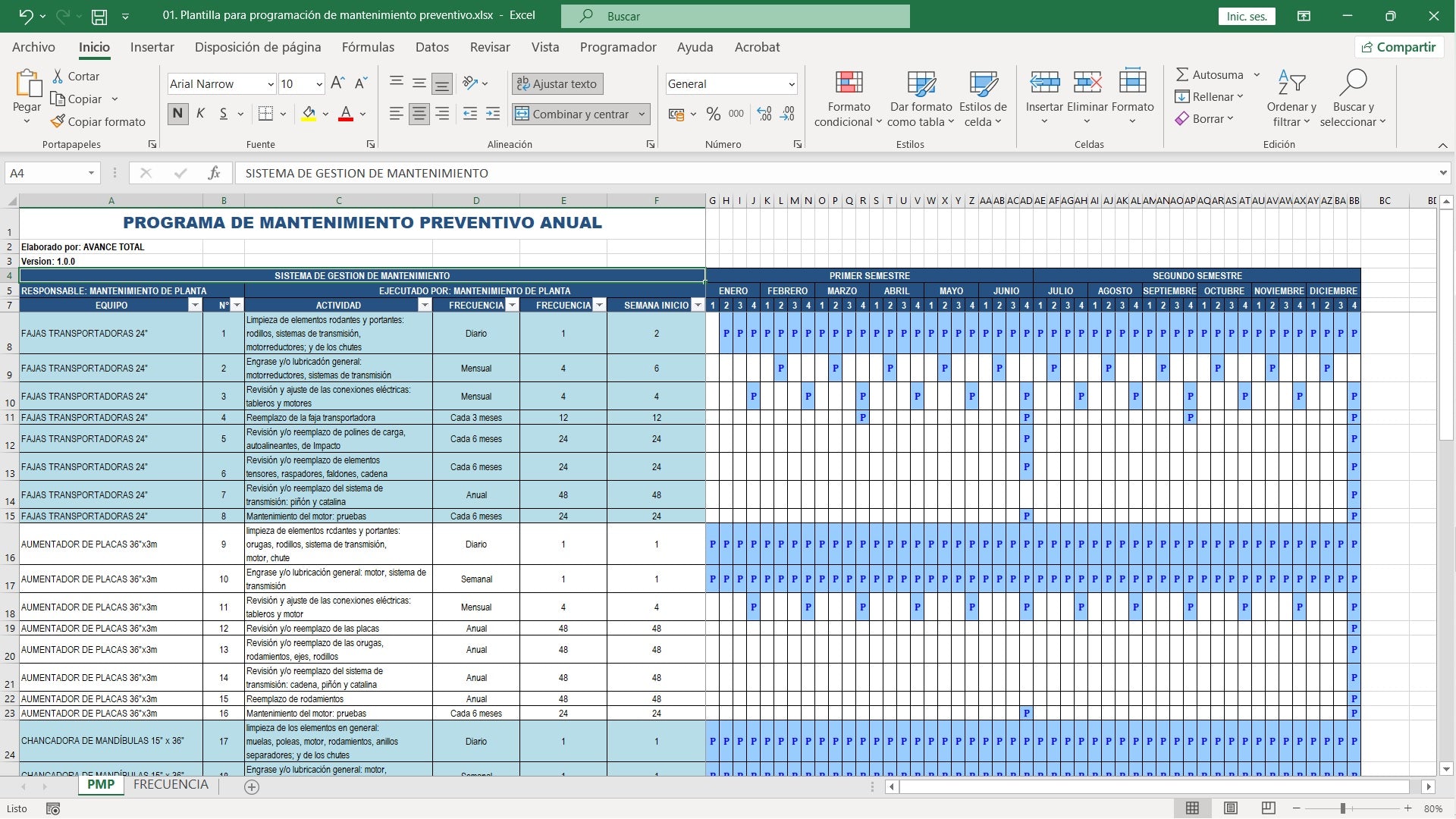Expand the Combinar y centrar options arrow
The image size is (1456, 819).
click(642, 114)
